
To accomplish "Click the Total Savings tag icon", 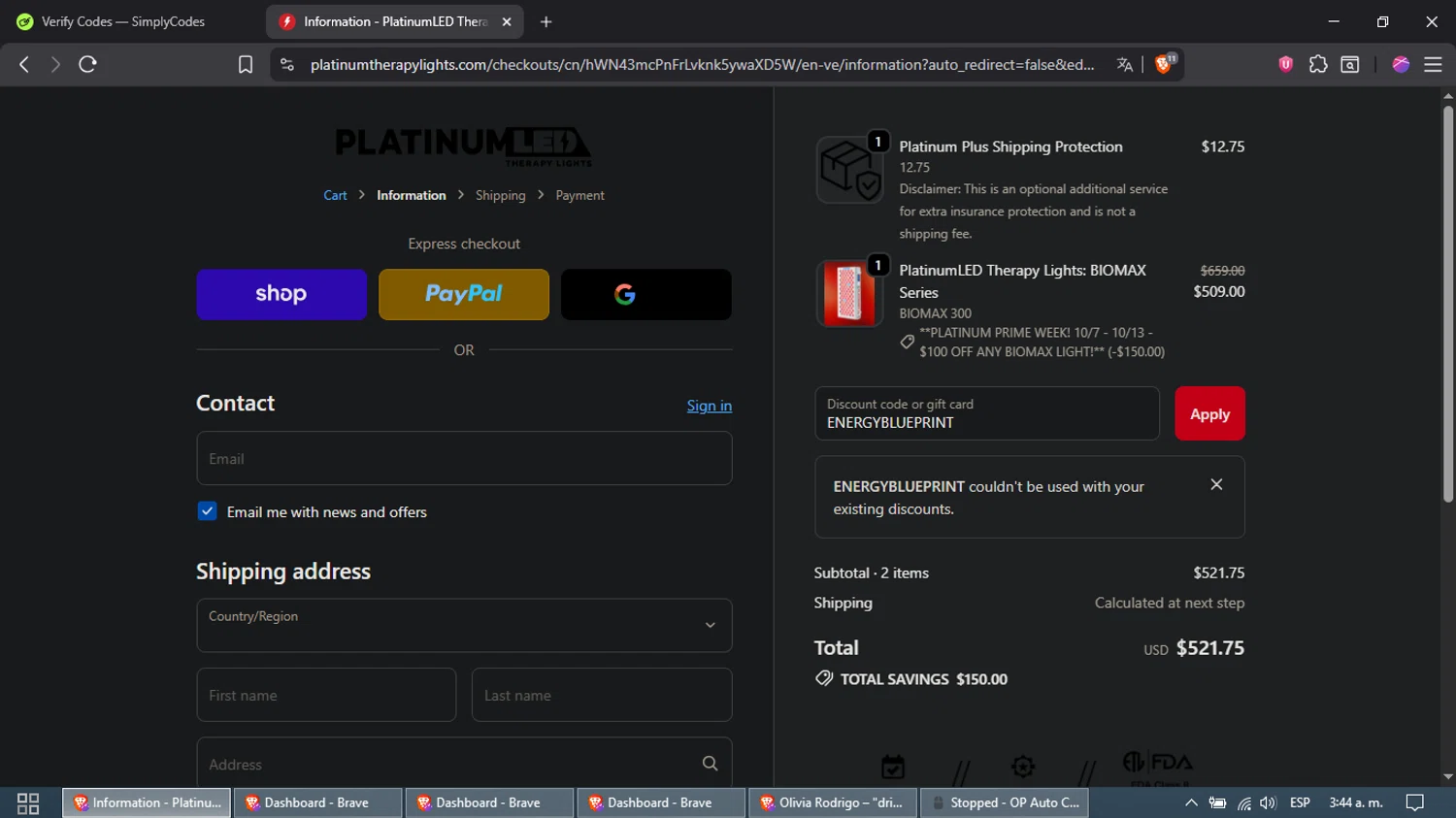I will point(824,678).
